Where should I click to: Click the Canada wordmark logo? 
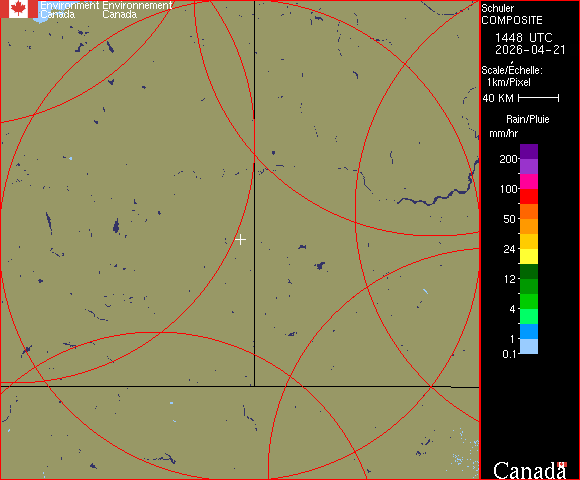pos(530,470)
